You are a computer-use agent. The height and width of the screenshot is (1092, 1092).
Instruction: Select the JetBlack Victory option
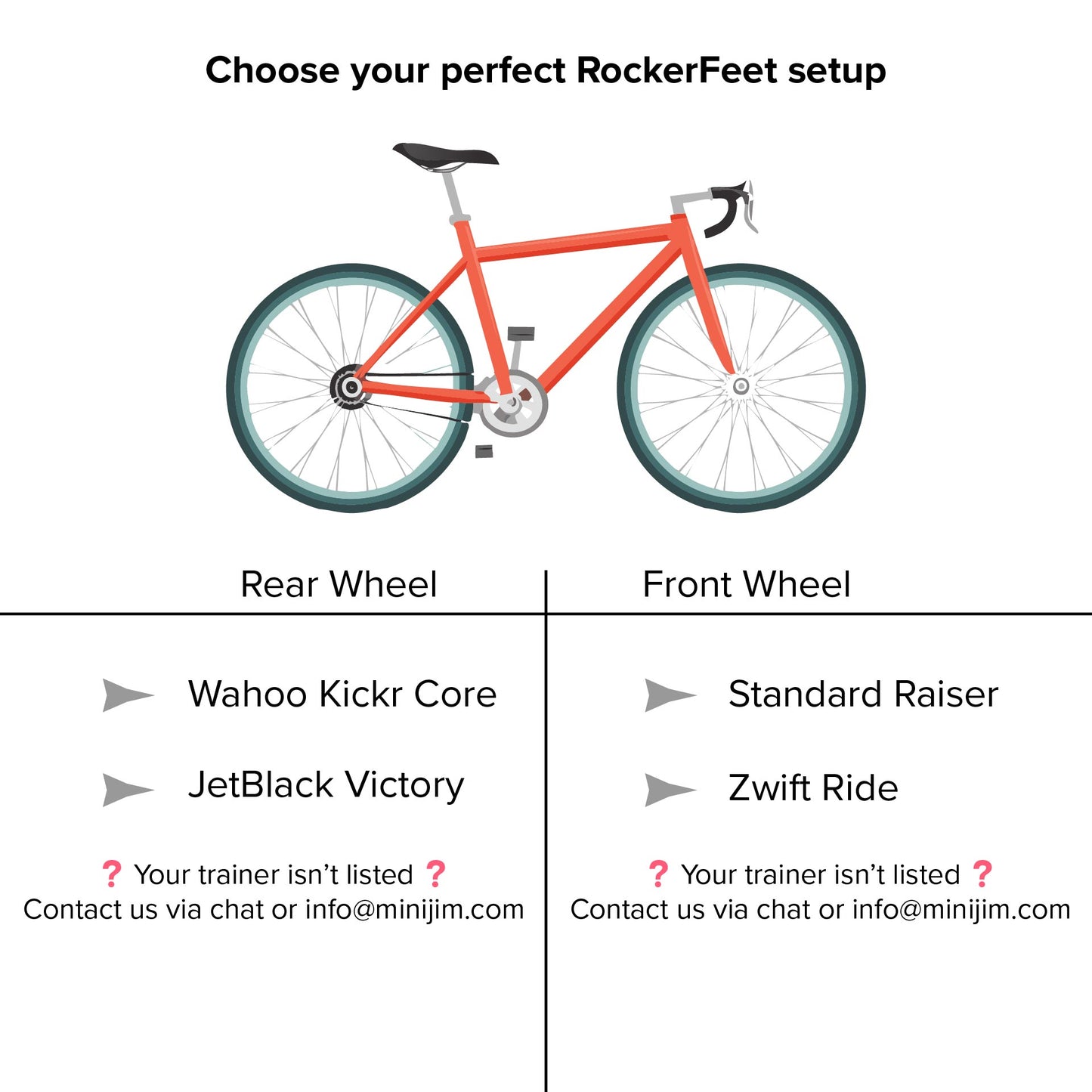coord(326,786)
